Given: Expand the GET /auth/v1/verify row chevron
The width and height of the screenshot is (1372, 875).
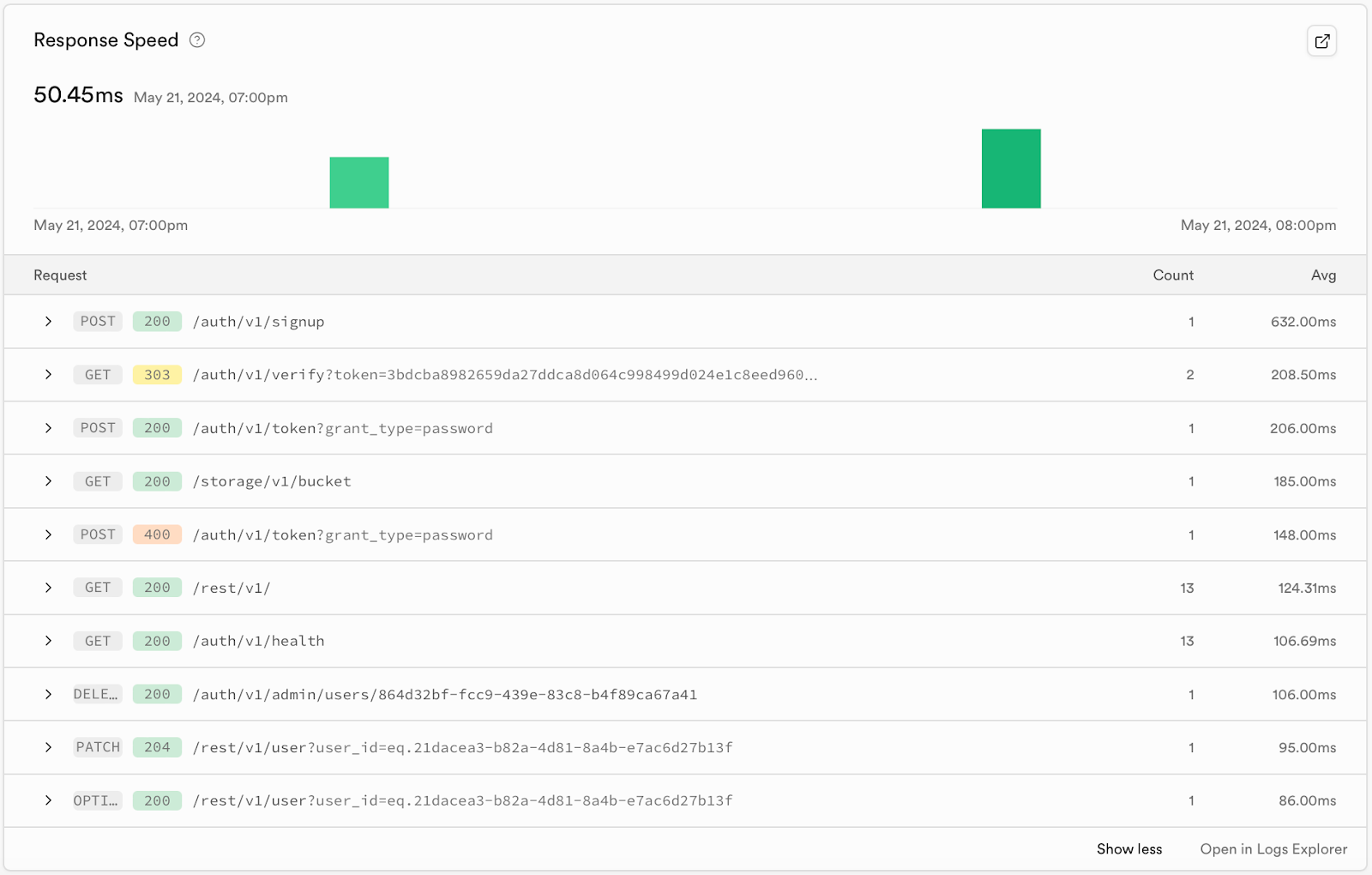Looking at the screenshot, I should pos(49,375).
